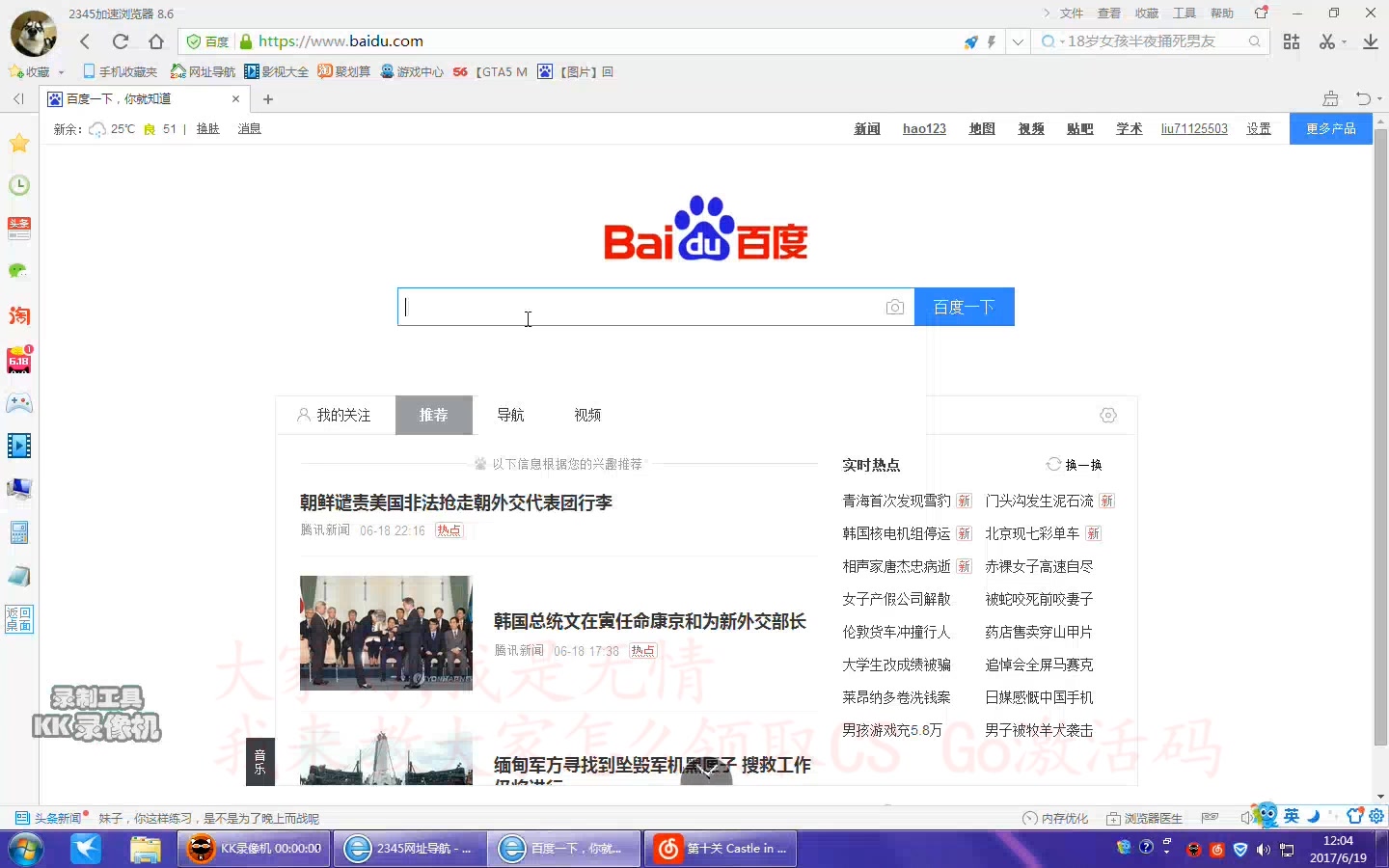The width and height of the screenshot is (1389, 868).
Task: Click the Baidu camera image search icon
Action: [895, 307]
